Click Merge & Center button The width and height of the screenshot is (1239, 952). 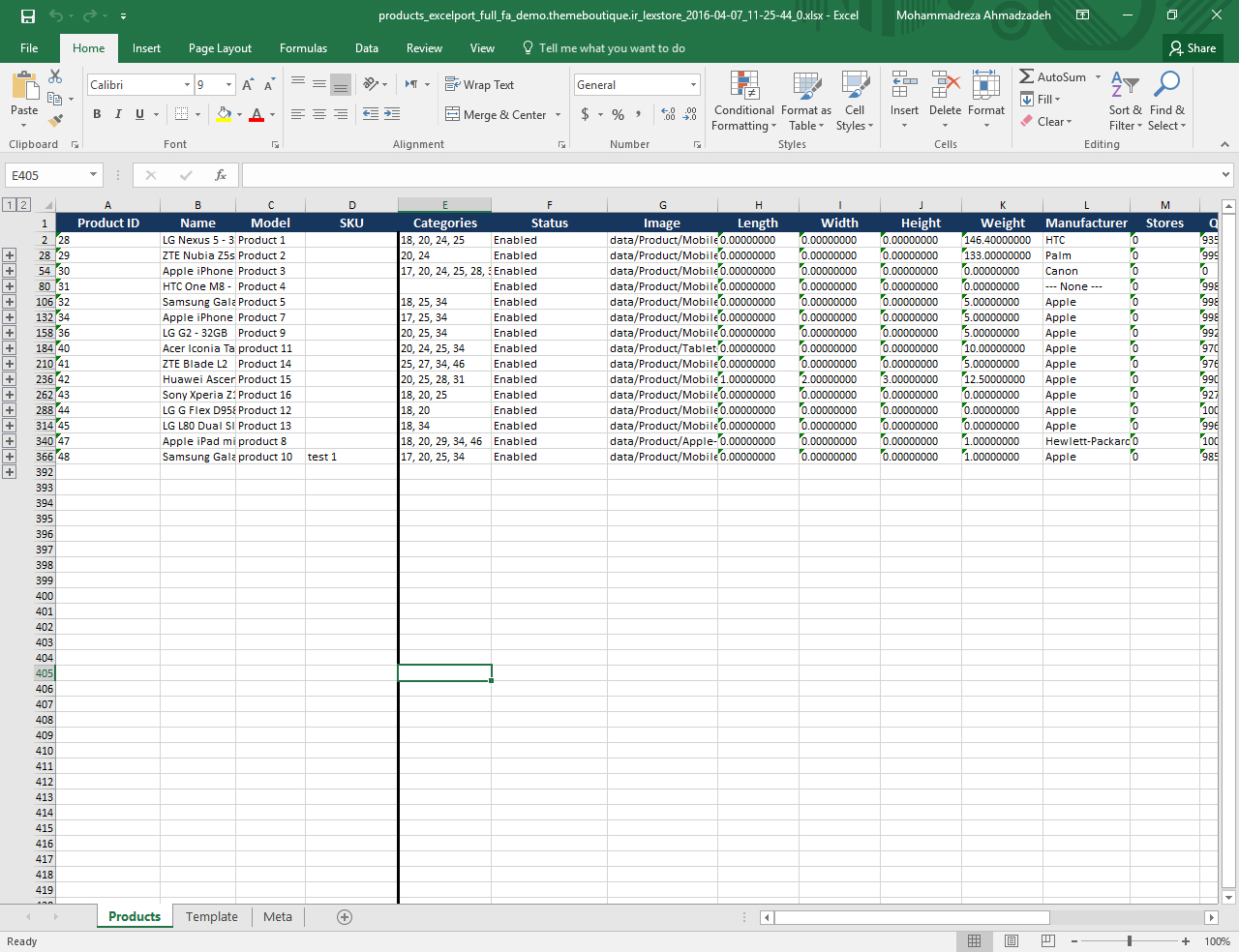coord(497,114)
